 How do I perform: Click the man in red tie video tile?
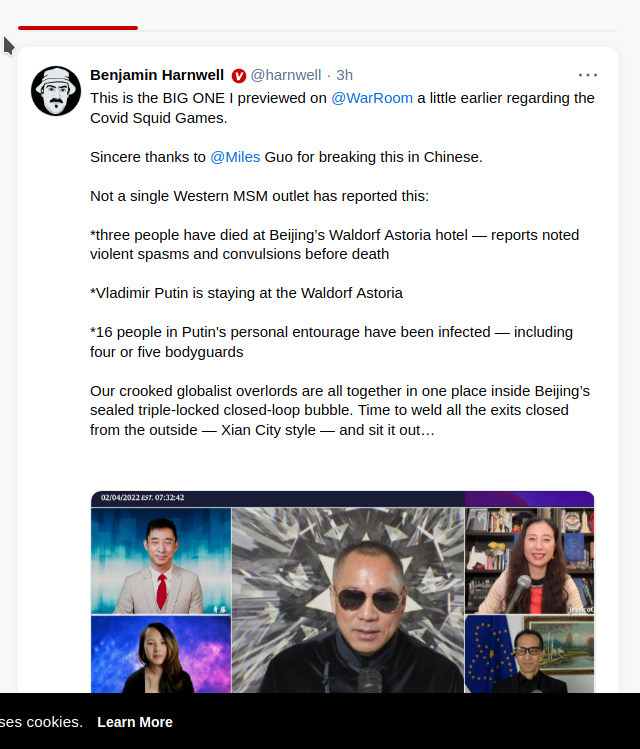pos(161,561)
